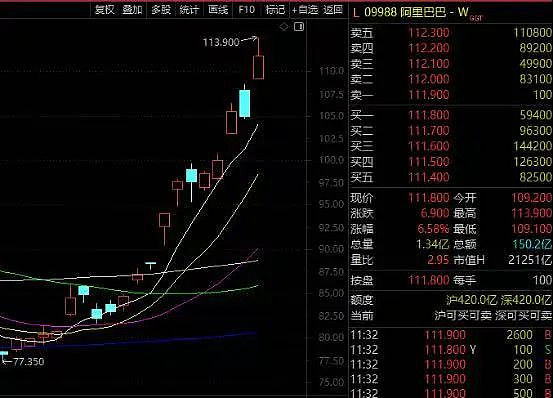Click the 每手 value 100

[542, 281]
